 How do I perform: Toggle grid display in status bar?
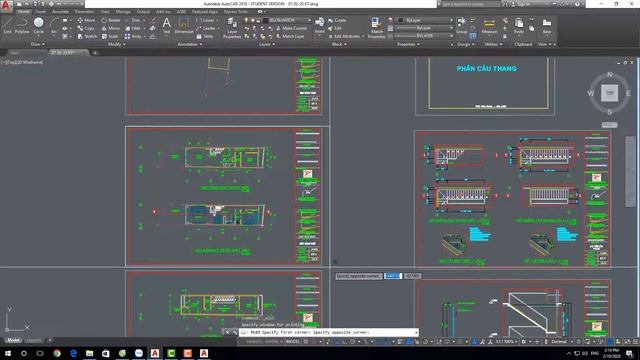point(306,342)
